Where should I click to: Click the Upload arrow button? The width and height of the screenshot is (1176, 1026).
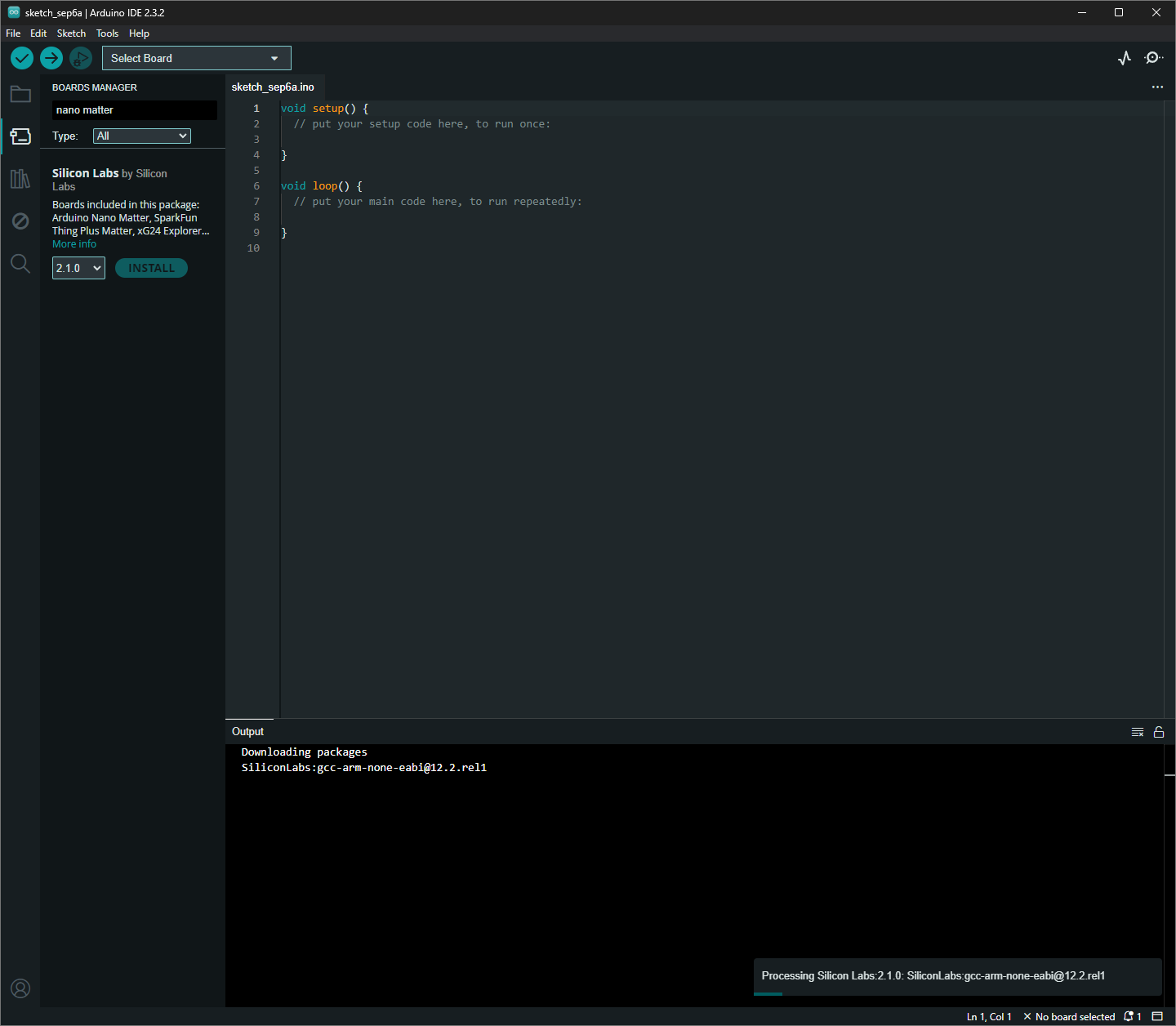pyautogui.click(x=51, y=58)
